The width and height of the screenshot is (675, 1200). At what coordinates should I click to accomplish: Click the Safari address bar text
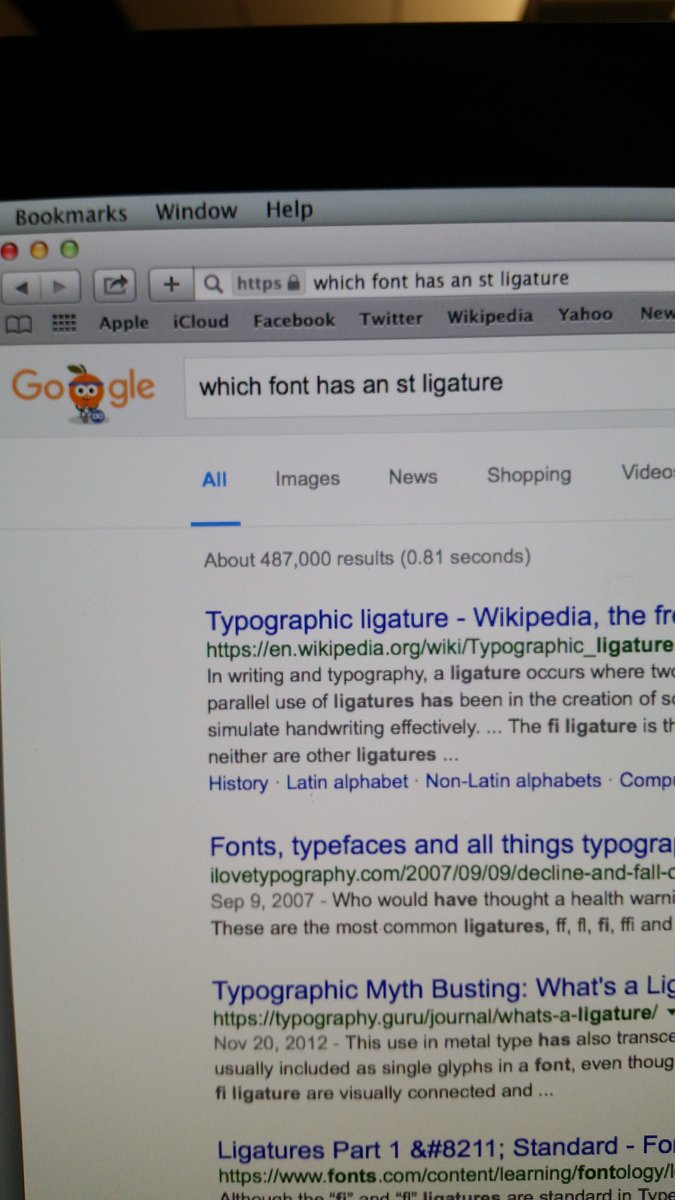pos(441,281)
